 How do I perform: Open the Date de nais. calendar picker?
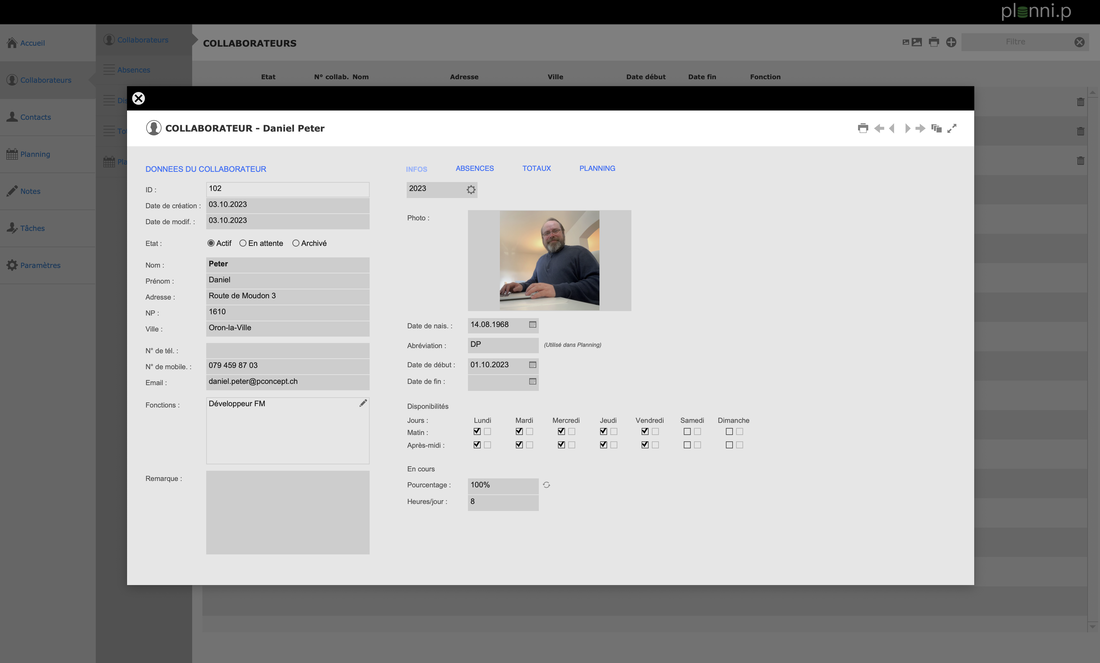(x=532, y=325)
